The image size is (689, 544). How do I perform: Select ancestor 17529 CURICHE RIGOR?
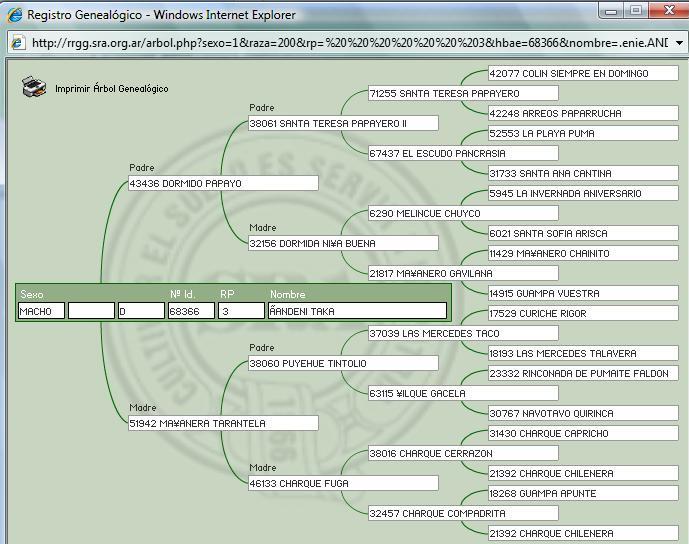coord(582,314)
